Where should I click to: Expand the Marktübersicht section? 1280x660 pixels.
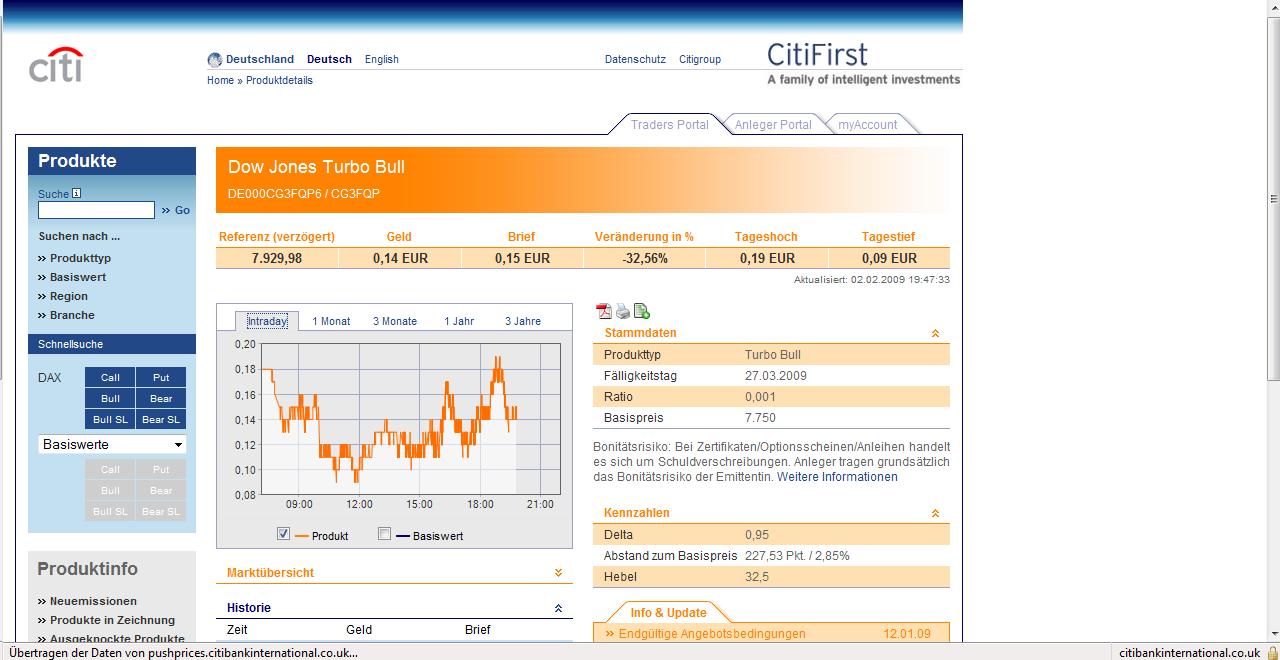(x=559, y=571)
